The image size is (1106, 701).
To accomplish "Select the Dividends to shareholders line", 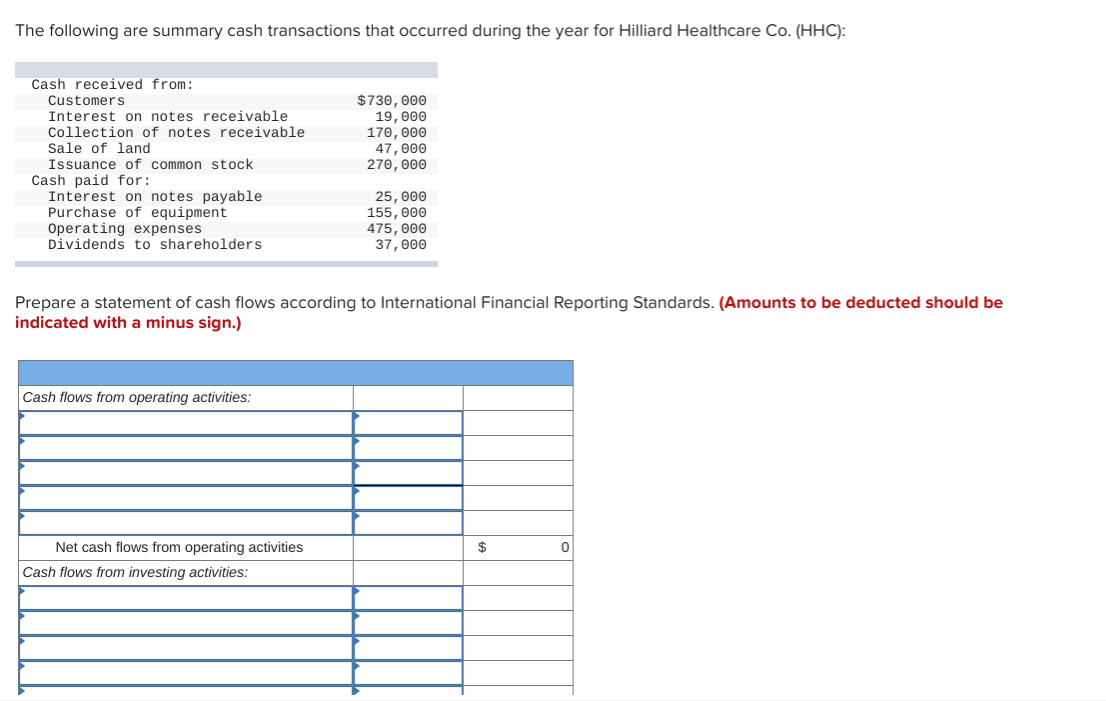I will (x=155, y=244).
